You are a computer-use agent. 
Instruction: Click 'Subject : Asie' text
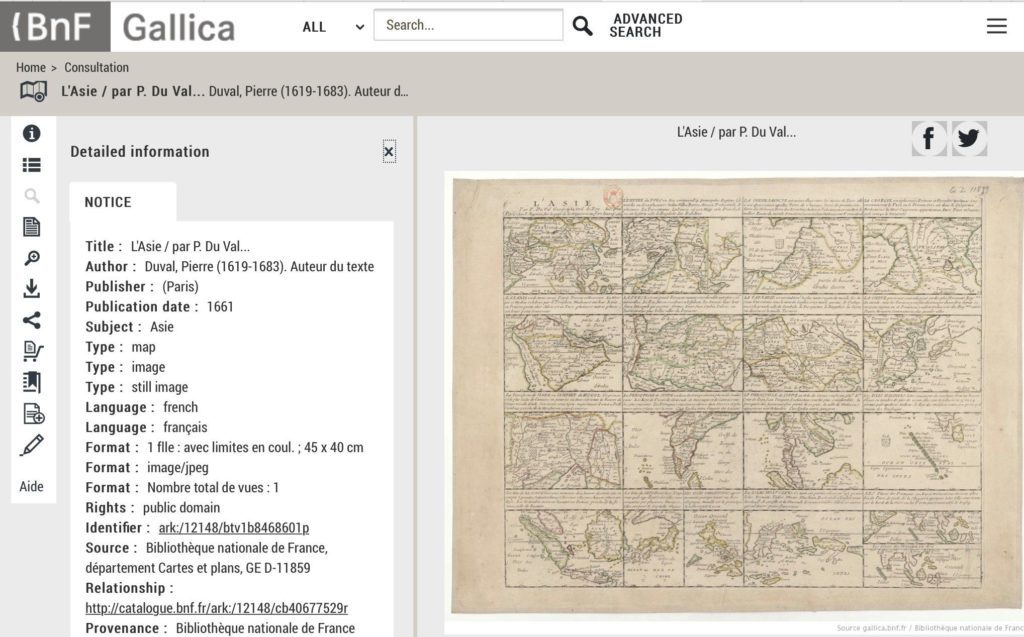(x=129, y=327)
